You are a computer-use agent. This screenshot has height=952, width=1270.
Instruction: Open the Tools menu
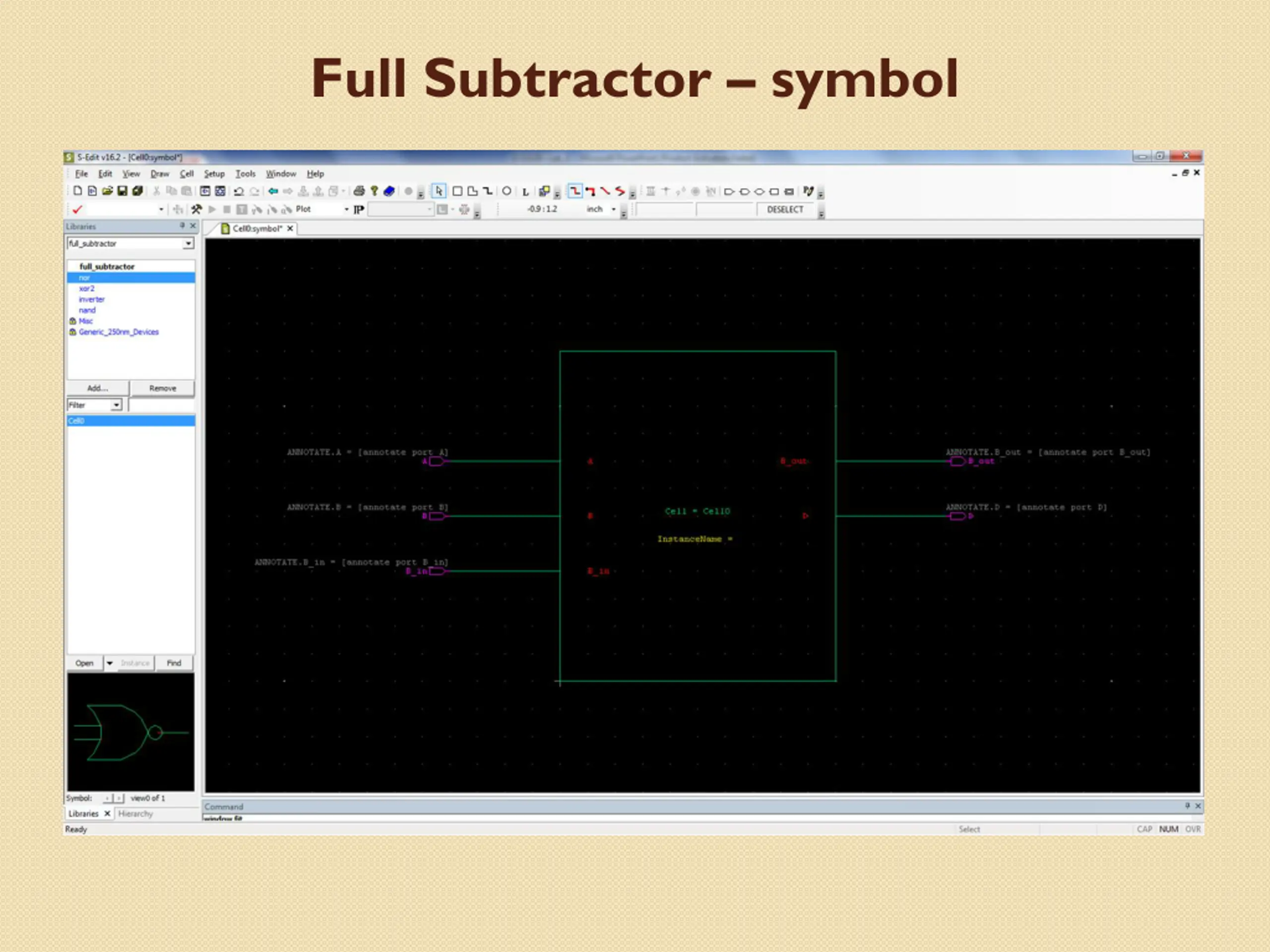[x=245, y=174]
